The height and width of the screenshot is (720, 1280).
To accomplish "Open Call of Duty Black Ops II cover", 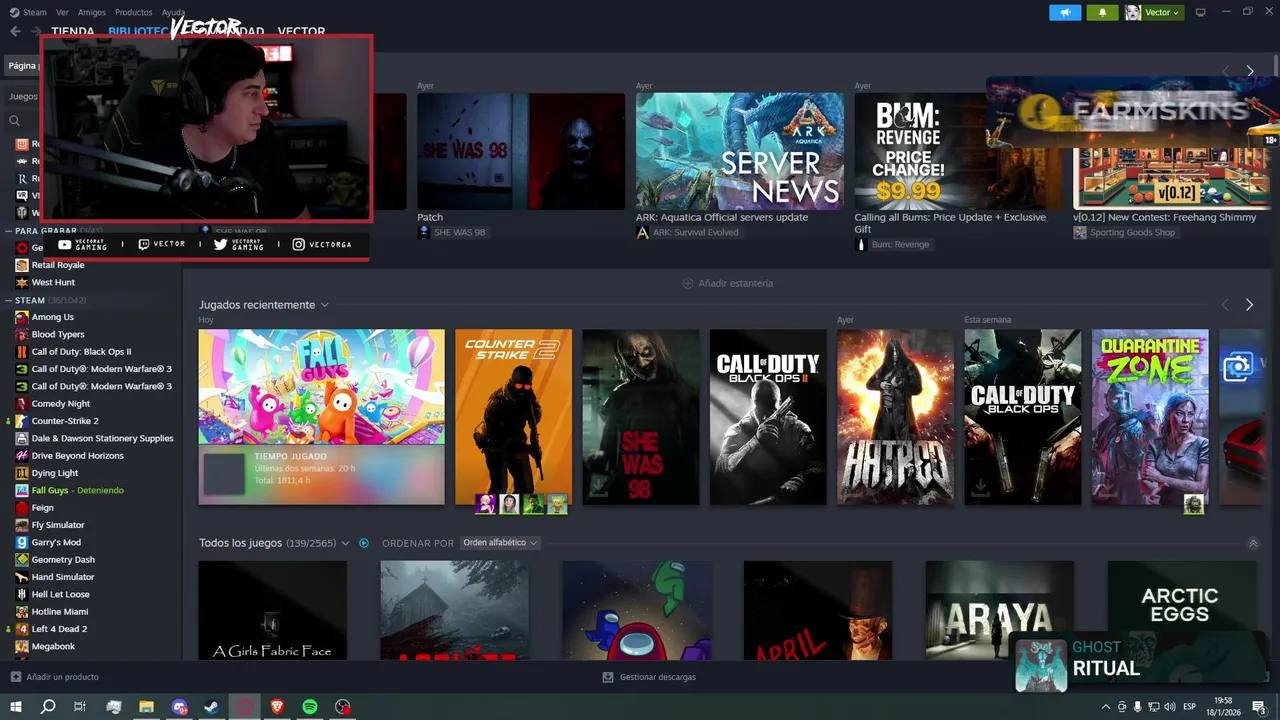I will [768, 417].
